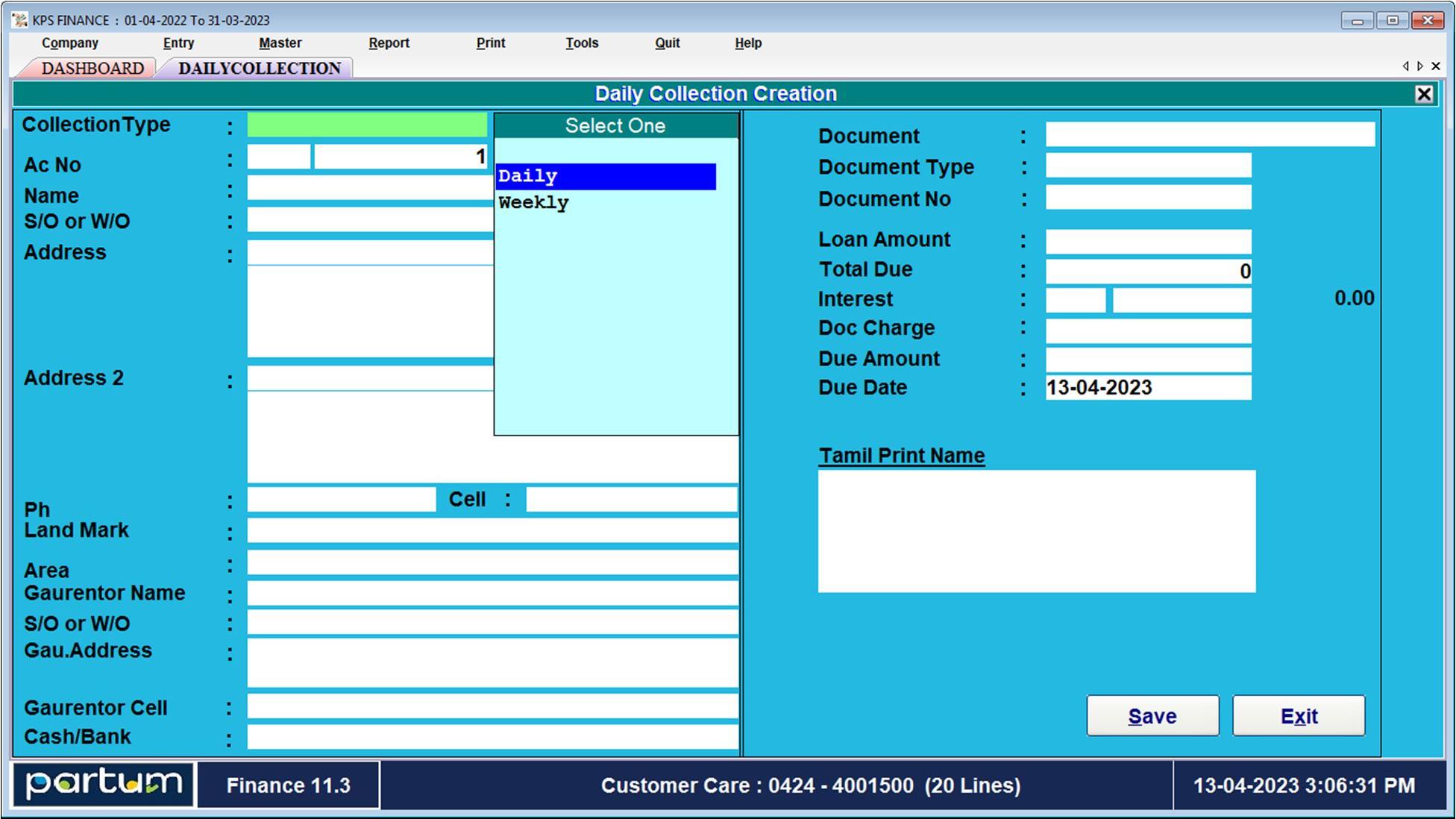Select Weekly in the Select One list
Screen dimensions: 1456x819
point(606,203)
